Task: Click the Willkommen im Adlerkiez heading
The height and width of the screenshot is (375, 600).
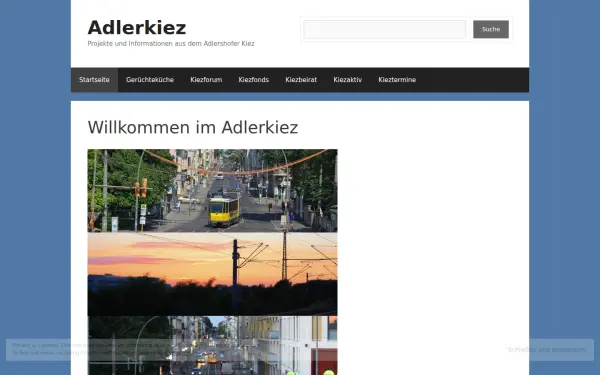Action: (x=192, y=127)
